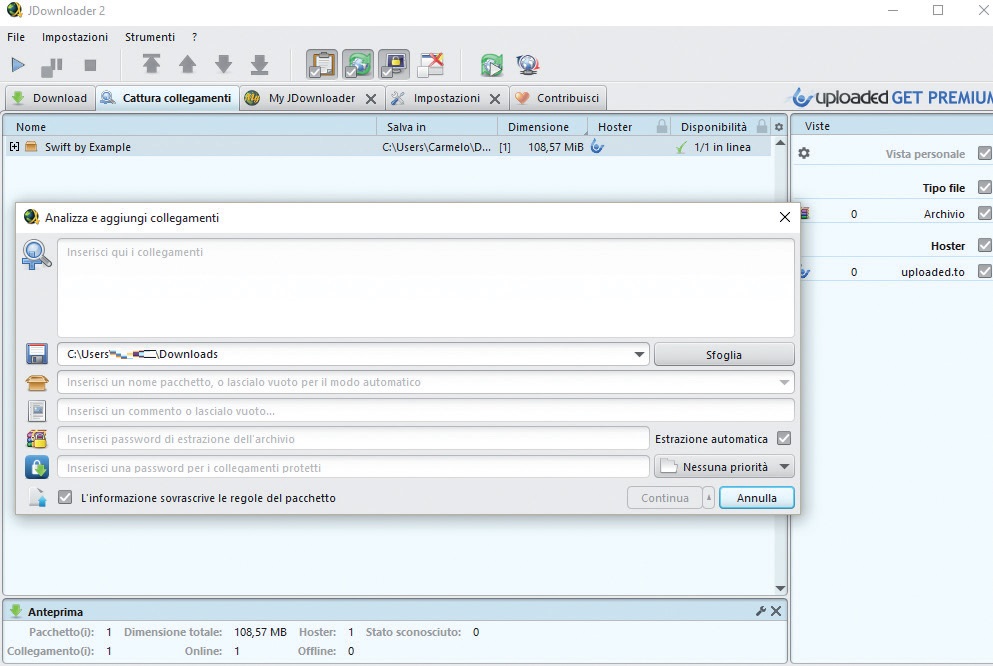Click the package rules overwrite icon
The image size is (993, 666).
(38, 498)
